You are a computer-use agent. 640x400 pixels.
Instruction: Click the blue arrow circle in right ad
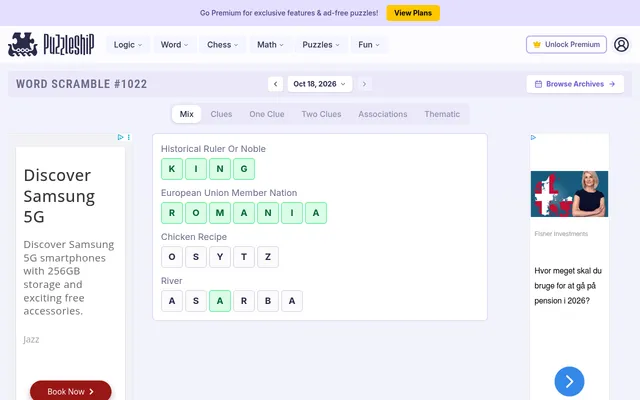pyautogui.click(x=569, y=382)
